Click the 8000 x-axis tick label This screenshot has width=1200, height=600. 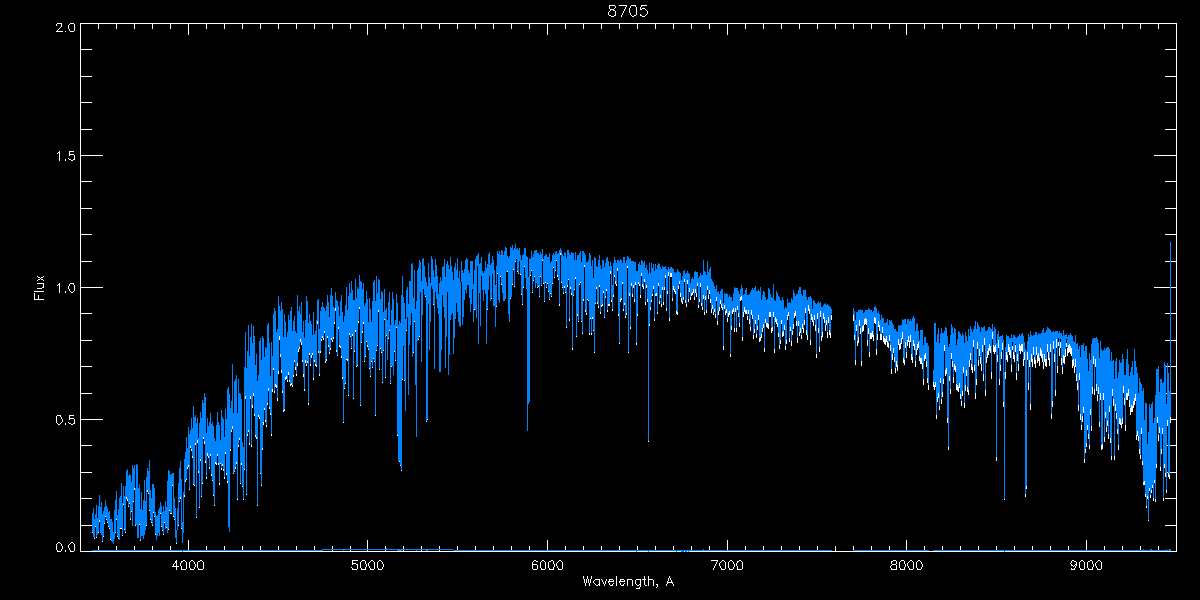pyautogui.click(x=907, y=565)
